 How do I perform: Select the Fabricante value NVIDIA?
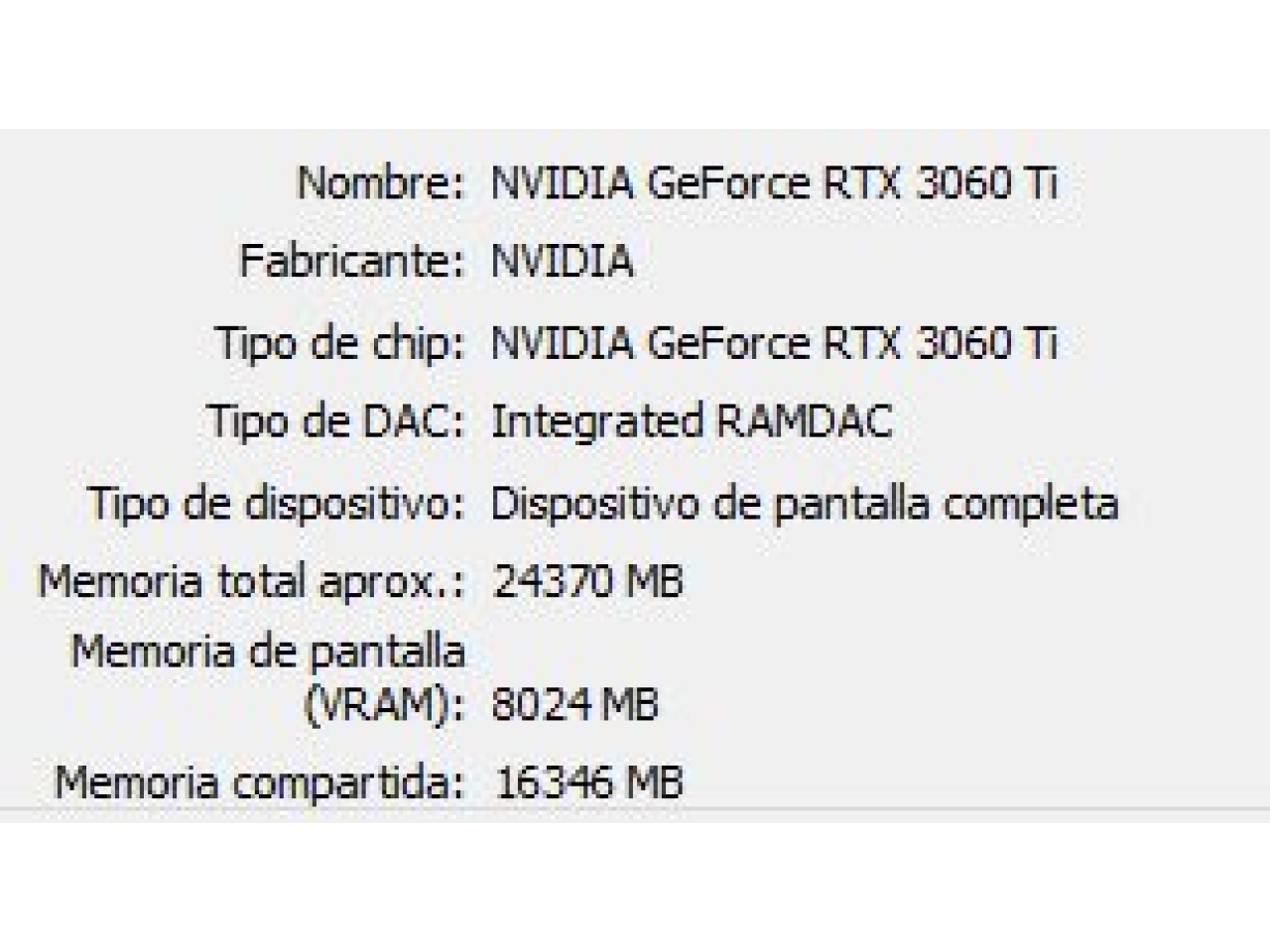click(x=563, y=262)
